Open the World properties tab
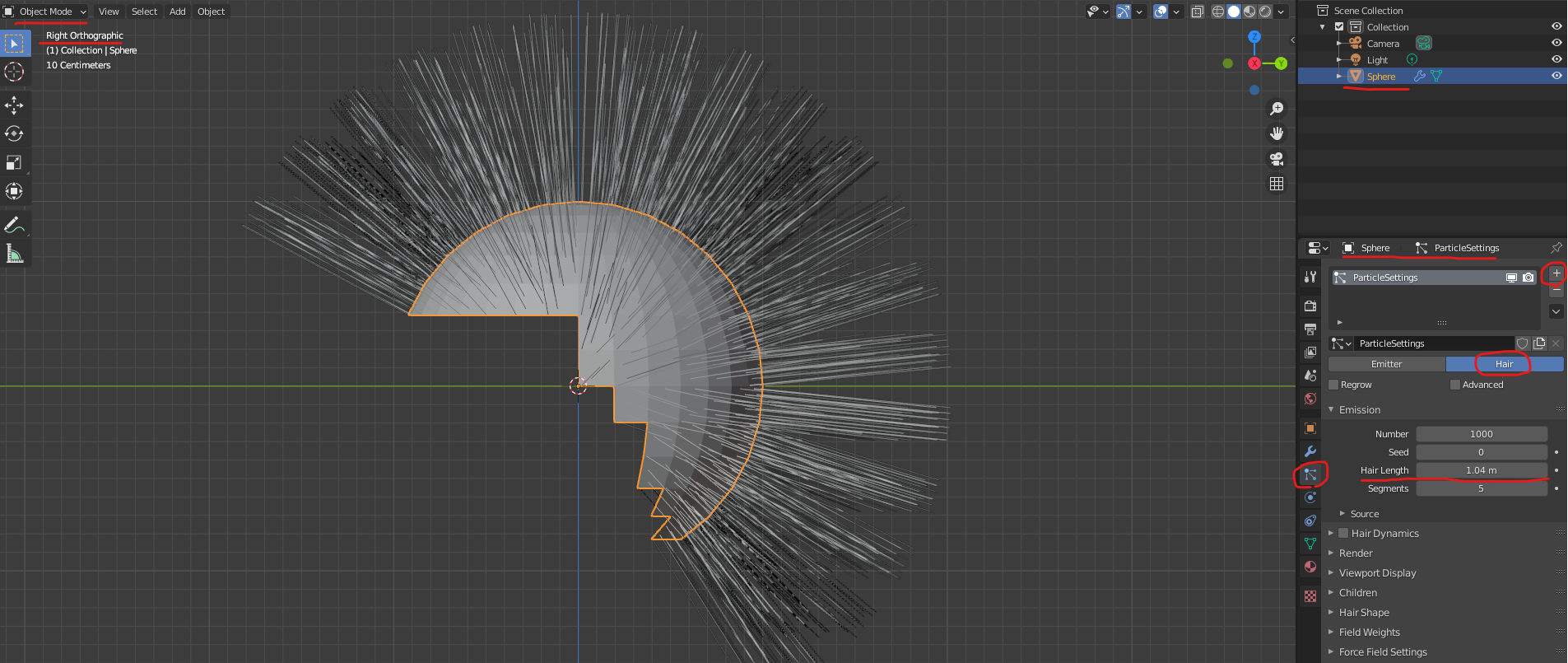1568x663 pixels. [1310, 399]
